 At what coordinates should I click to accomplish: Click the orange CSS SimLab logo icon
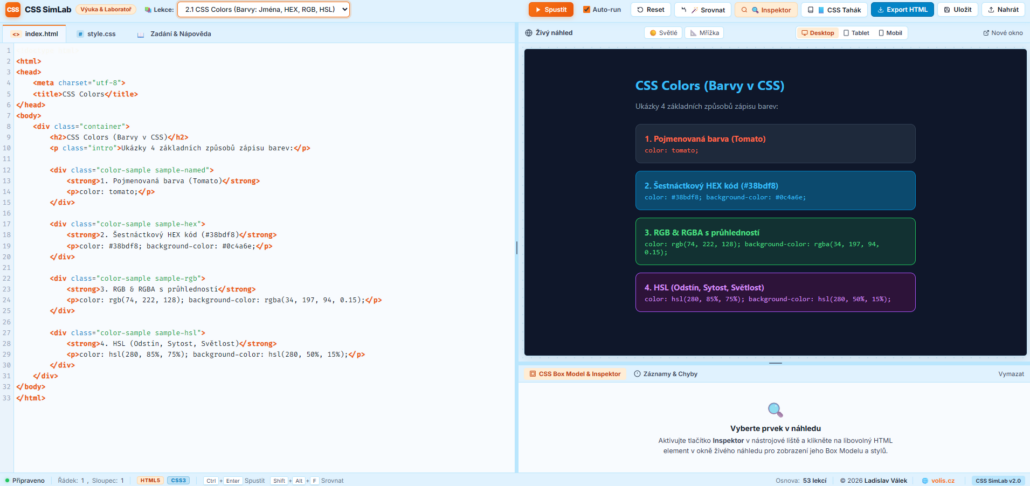click(x=12, y=10)
